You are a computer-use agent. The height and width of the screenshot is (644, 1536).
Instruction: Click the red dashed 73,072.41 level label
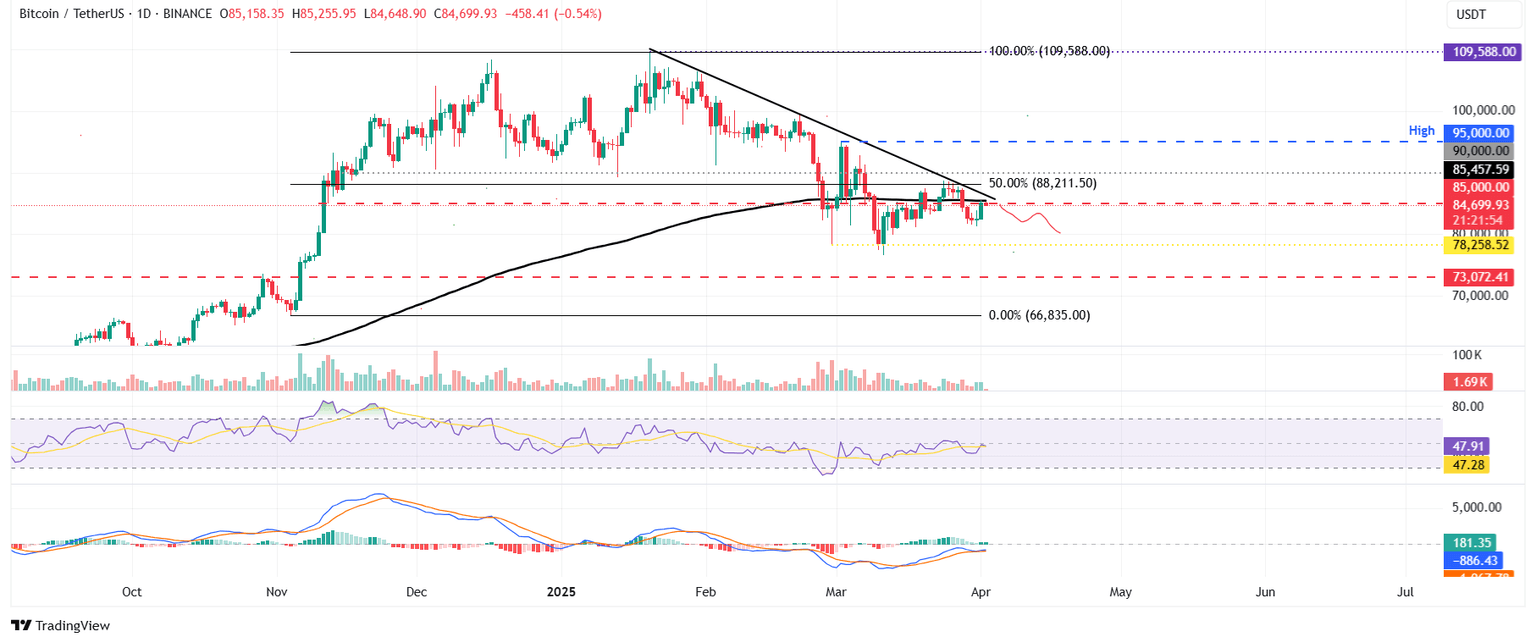point(1480,277)
